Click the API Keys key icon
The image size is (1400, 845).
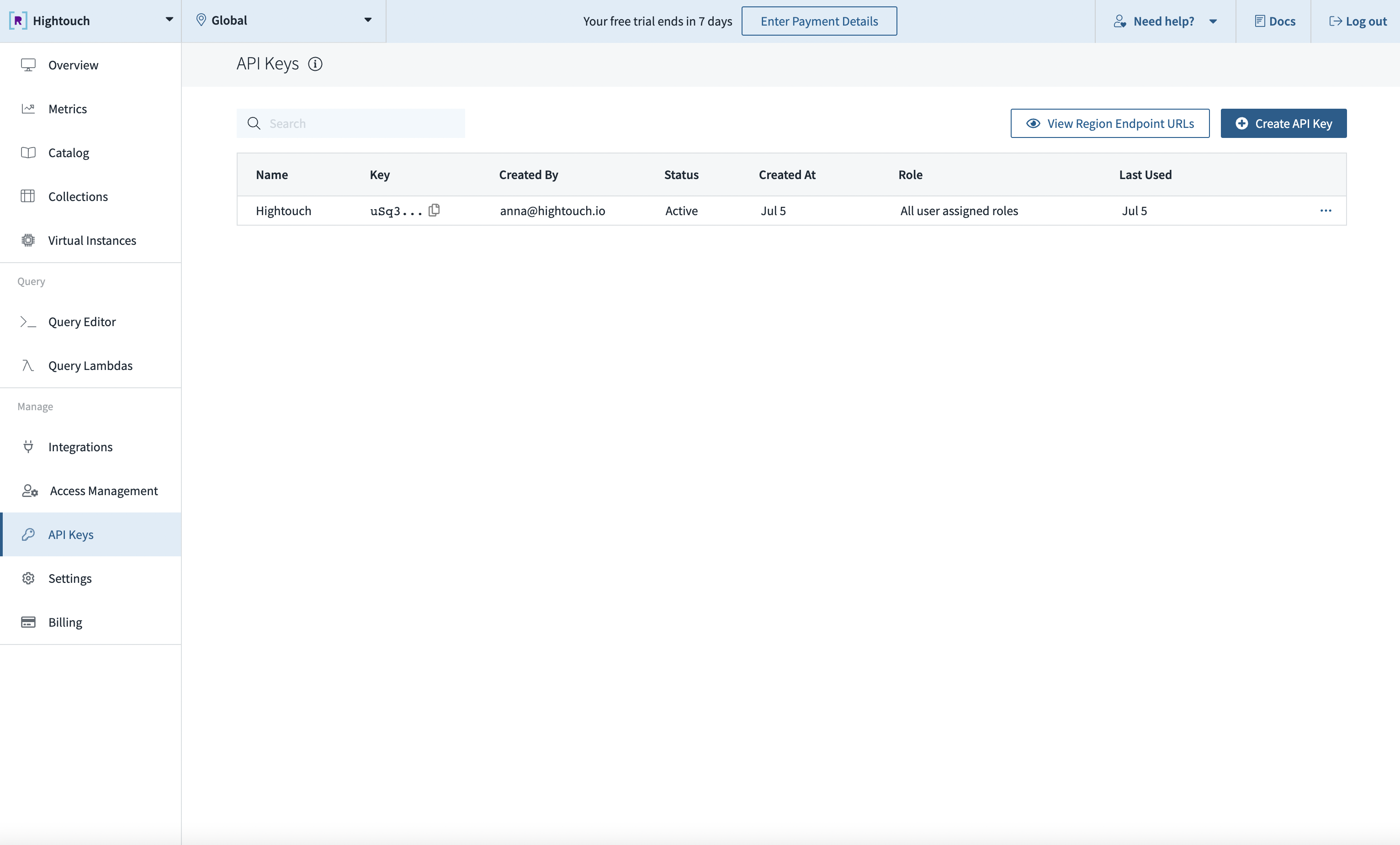28,534
